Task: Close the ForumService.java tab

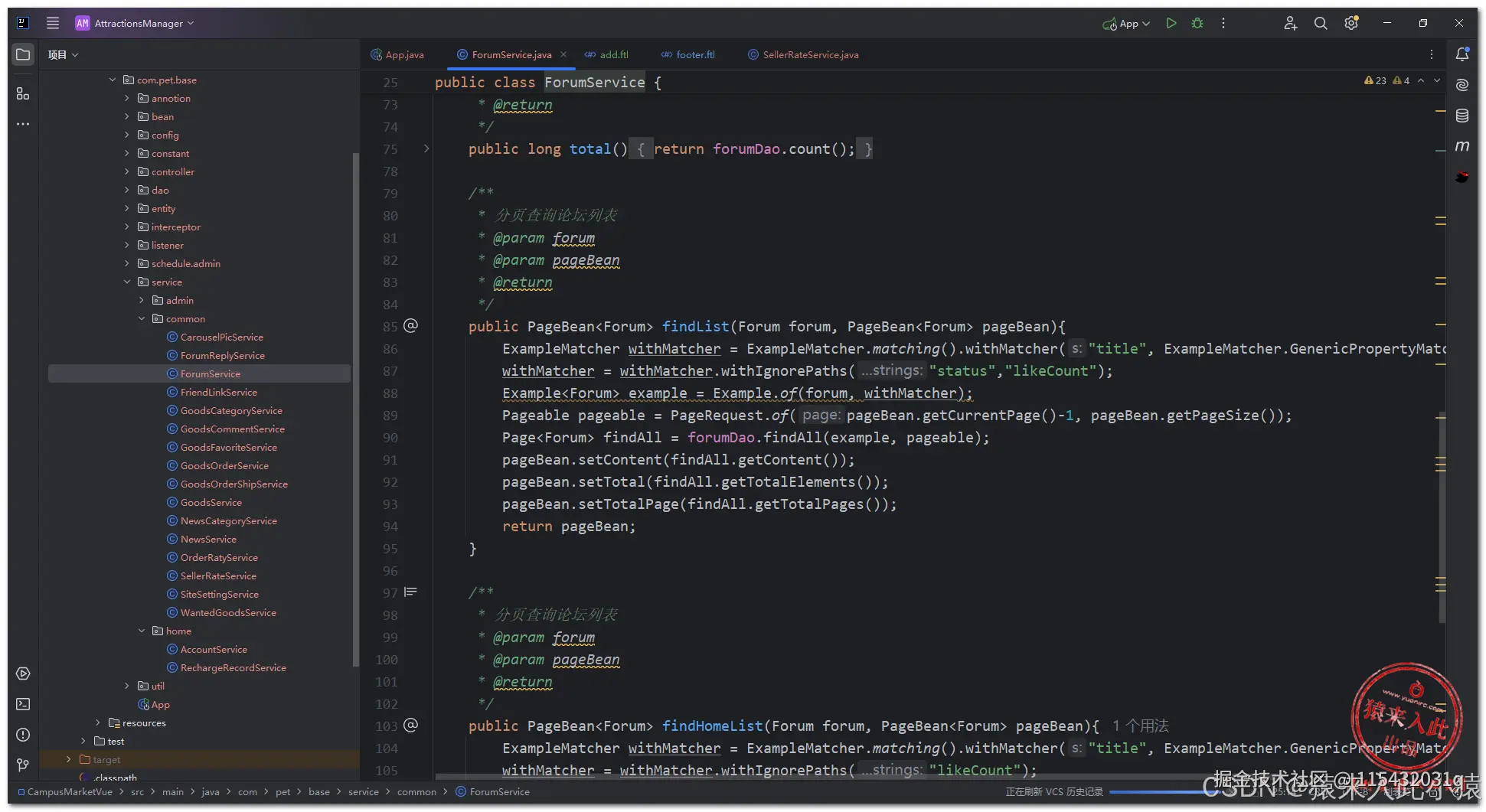Action: (x=563, y=54)
